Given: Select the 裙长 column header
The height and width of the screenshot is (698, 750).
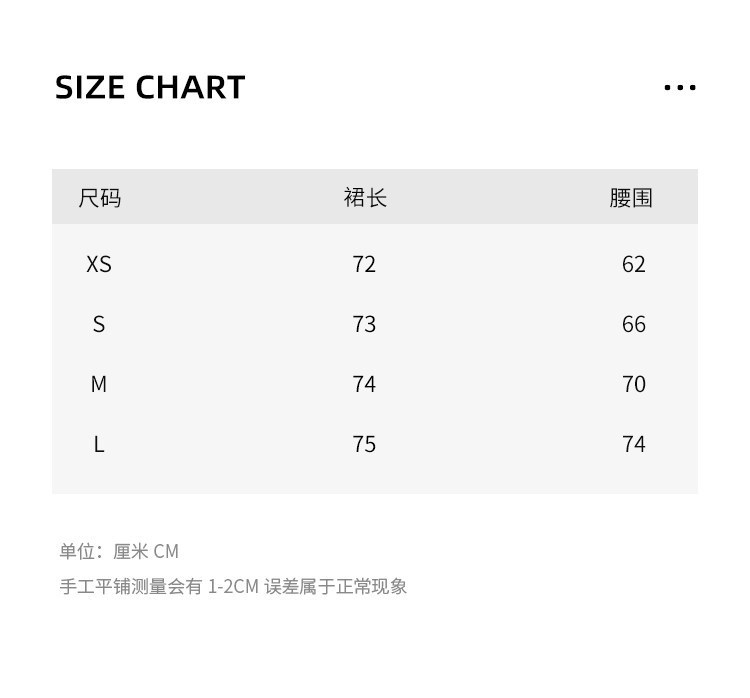Looking at the screenshot, I should [365, 198].
